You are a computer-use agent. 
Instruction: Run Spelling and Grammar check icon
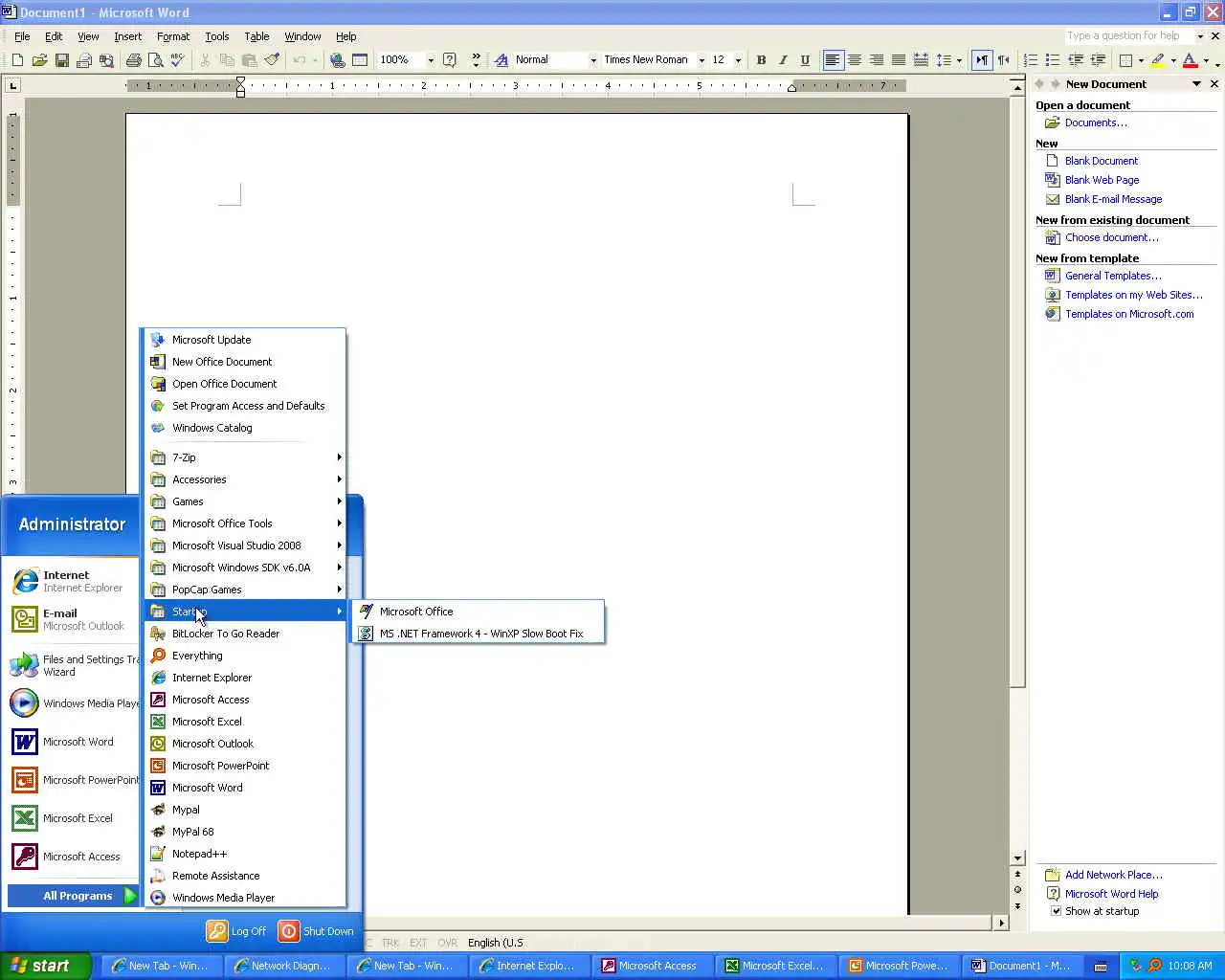pos(178,59)
